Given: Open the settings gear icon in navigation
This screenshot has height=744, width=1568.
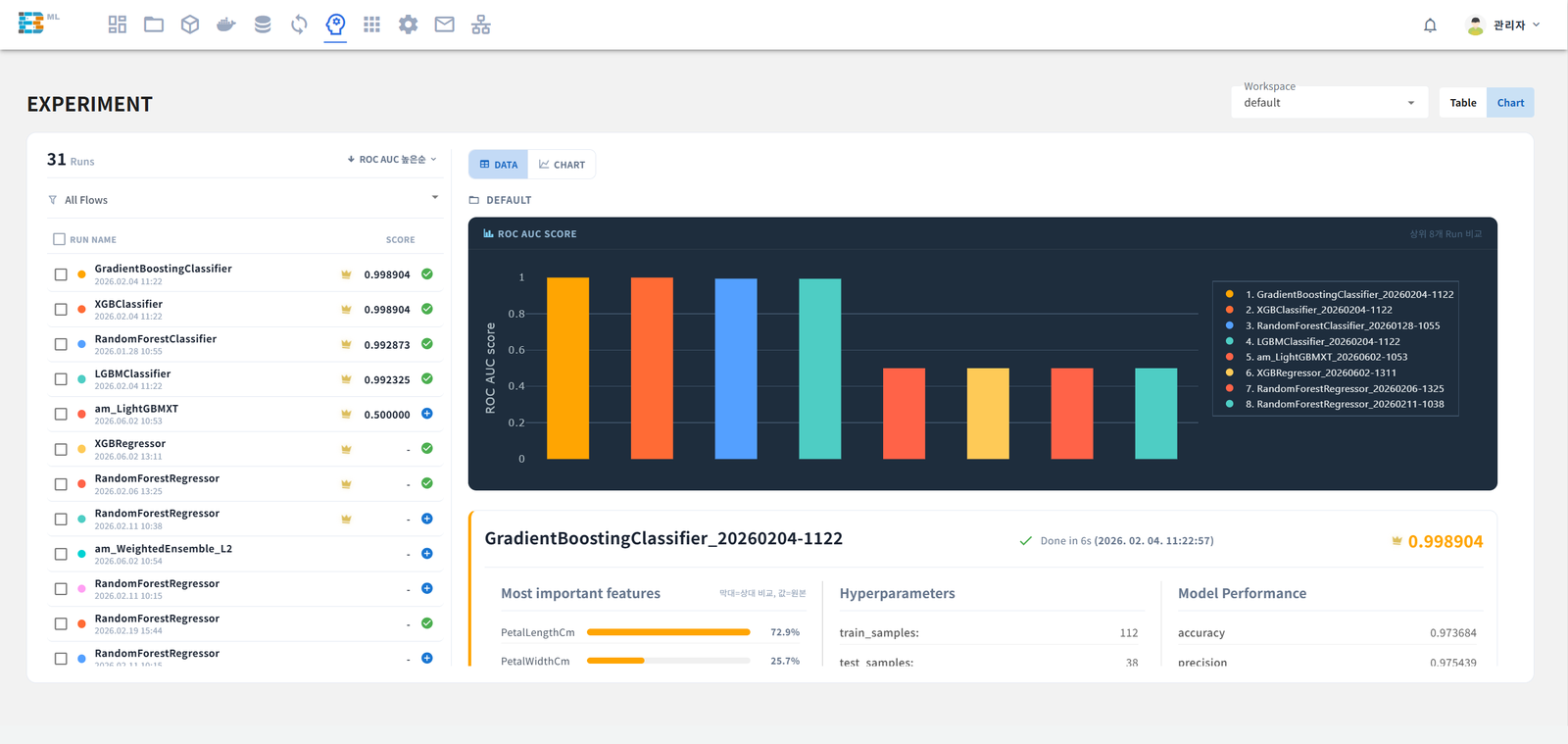Looking at the screenshot, I should pos(408,25).
